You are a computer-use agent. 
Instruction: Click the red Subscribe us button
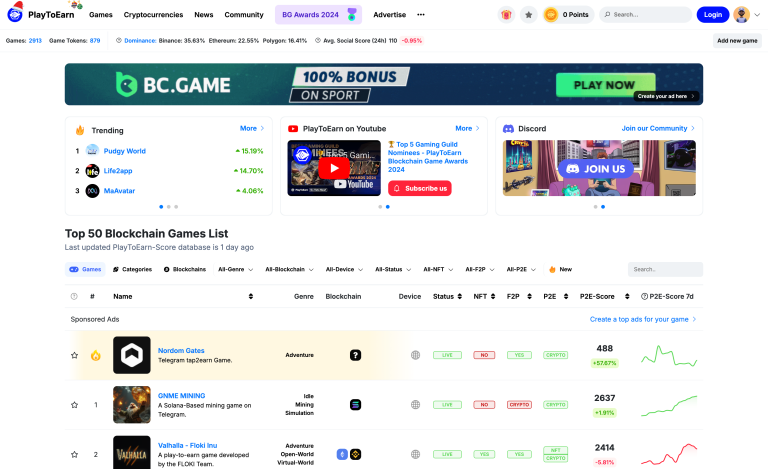(x=420, y=188)
